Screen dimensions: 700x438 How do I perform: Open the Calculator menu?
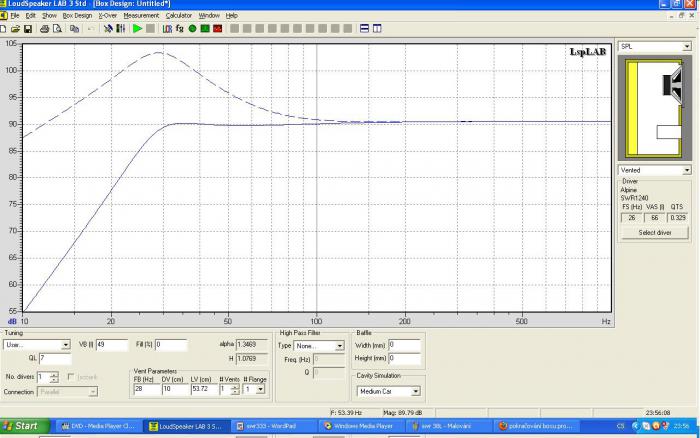(x=179, y=16)
